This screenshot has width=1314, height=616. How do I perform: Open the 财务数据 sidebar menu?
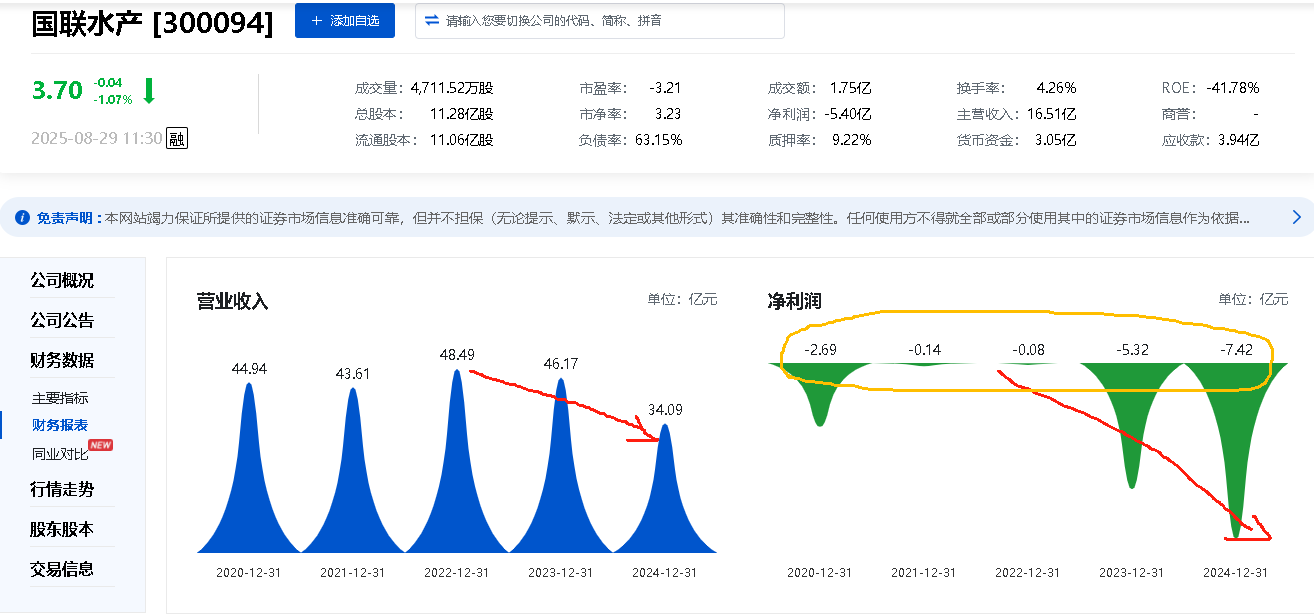[x=62, y=360]
